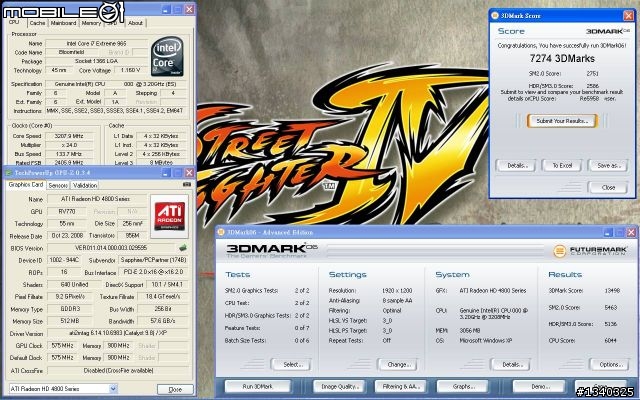The image size is (640, 400).
Task: Click the Close button in GPU-Z
Action: (175, 389)
